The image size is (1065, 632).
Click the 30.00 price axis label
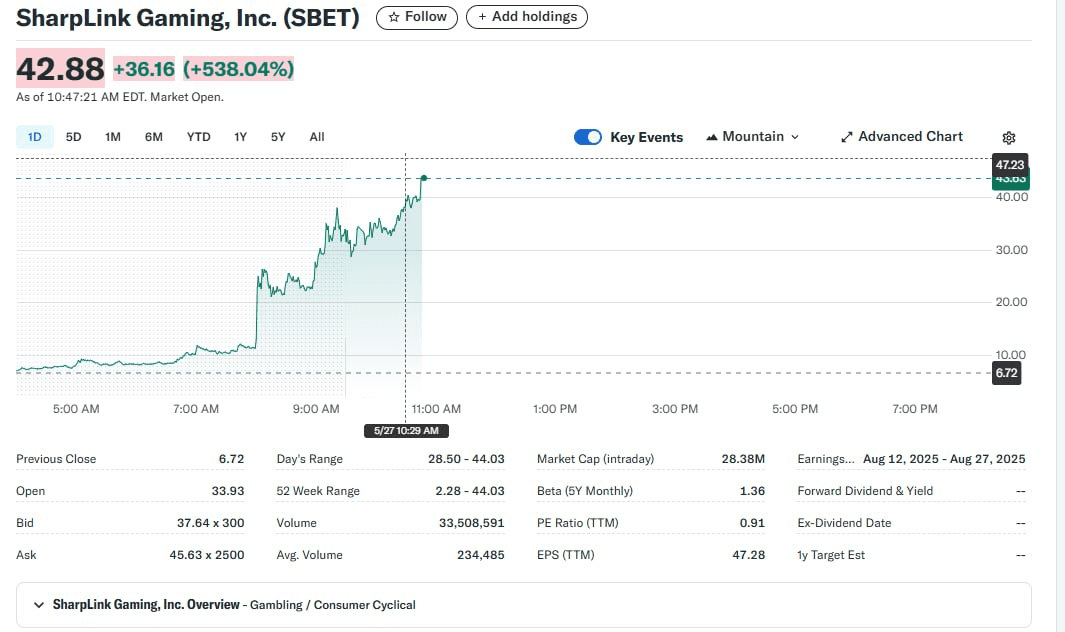(1011, 250)
